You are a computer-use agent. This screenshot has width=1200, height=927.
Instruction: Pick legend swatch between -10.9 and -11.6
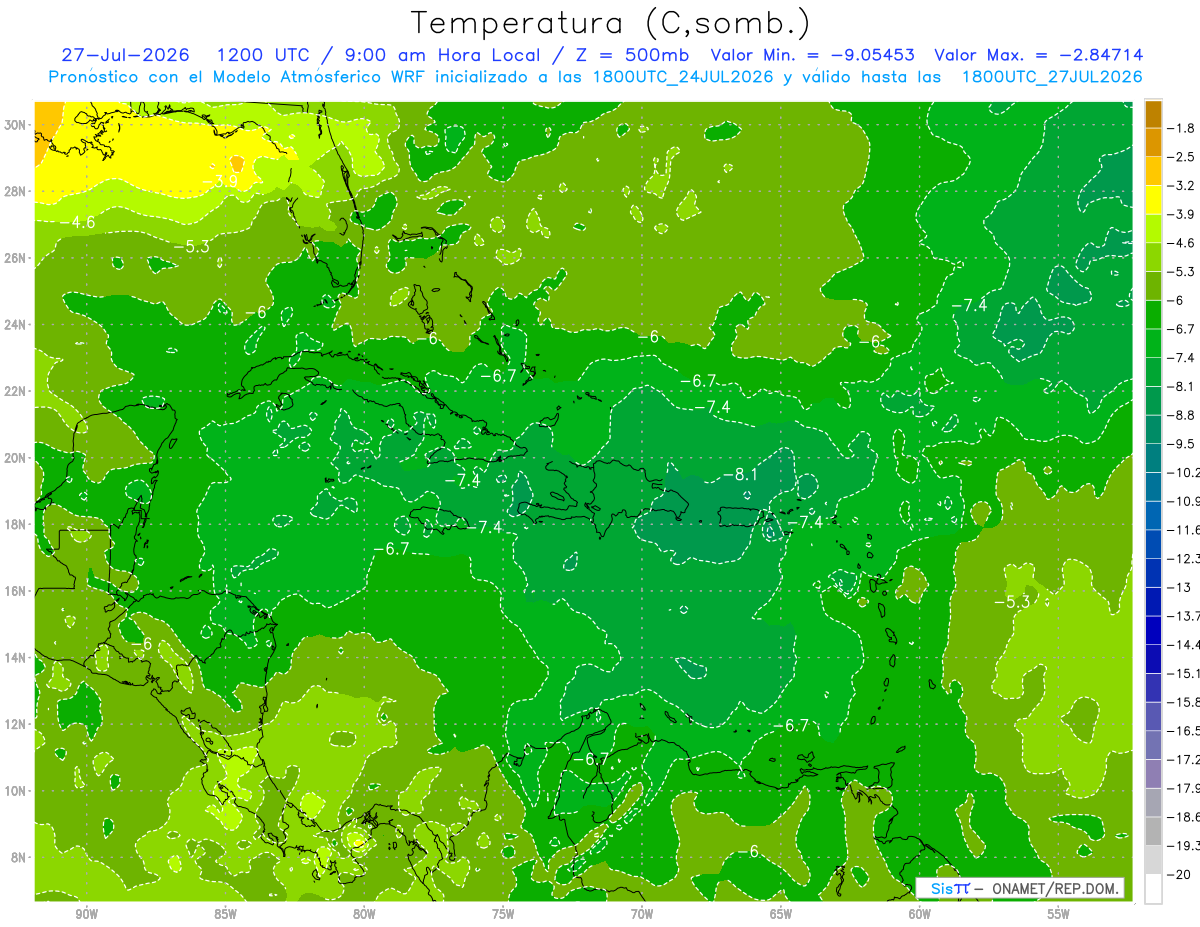coord(1153,515)
